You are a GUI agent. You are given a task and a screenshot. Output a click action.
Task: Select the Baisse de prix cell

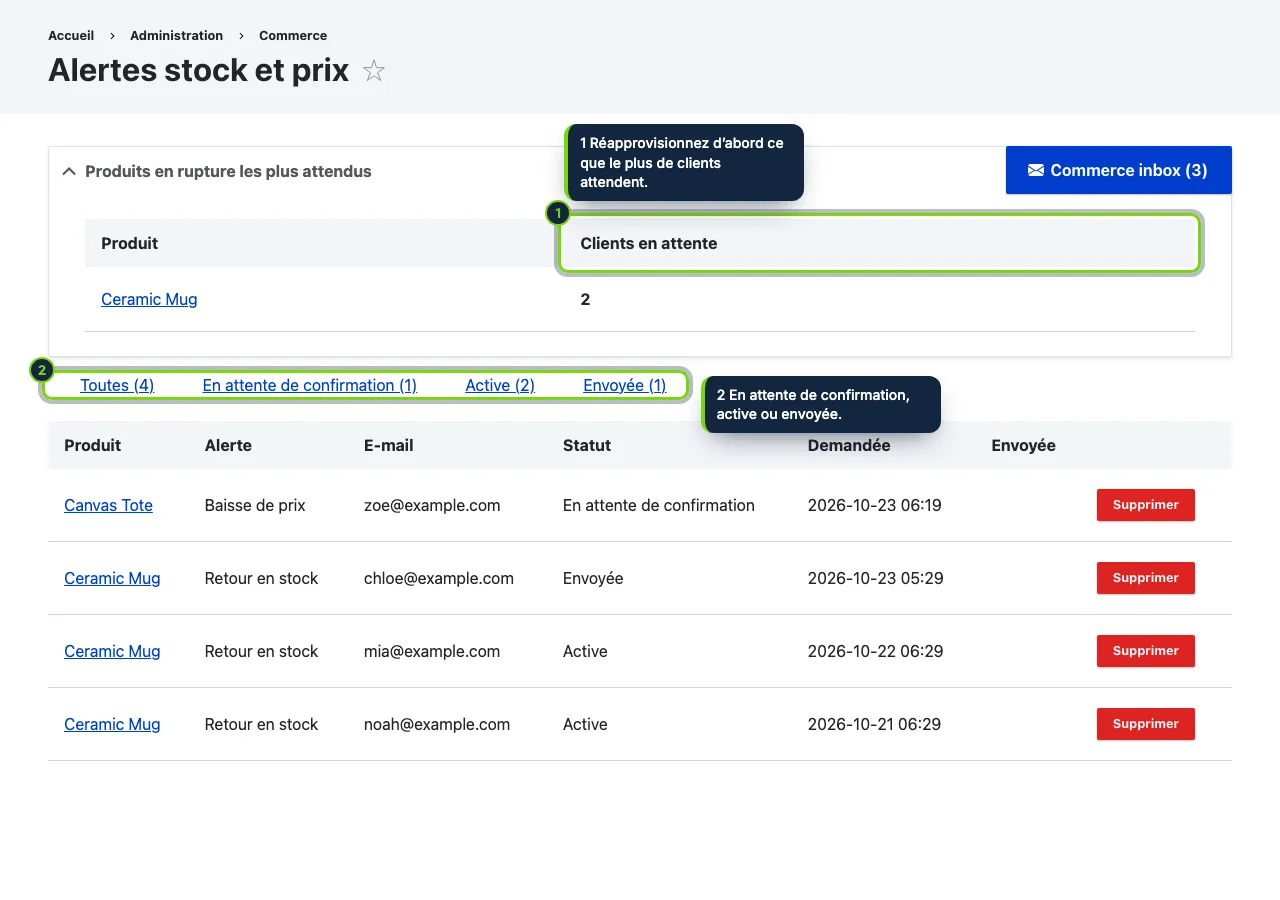tap(255, 505)
